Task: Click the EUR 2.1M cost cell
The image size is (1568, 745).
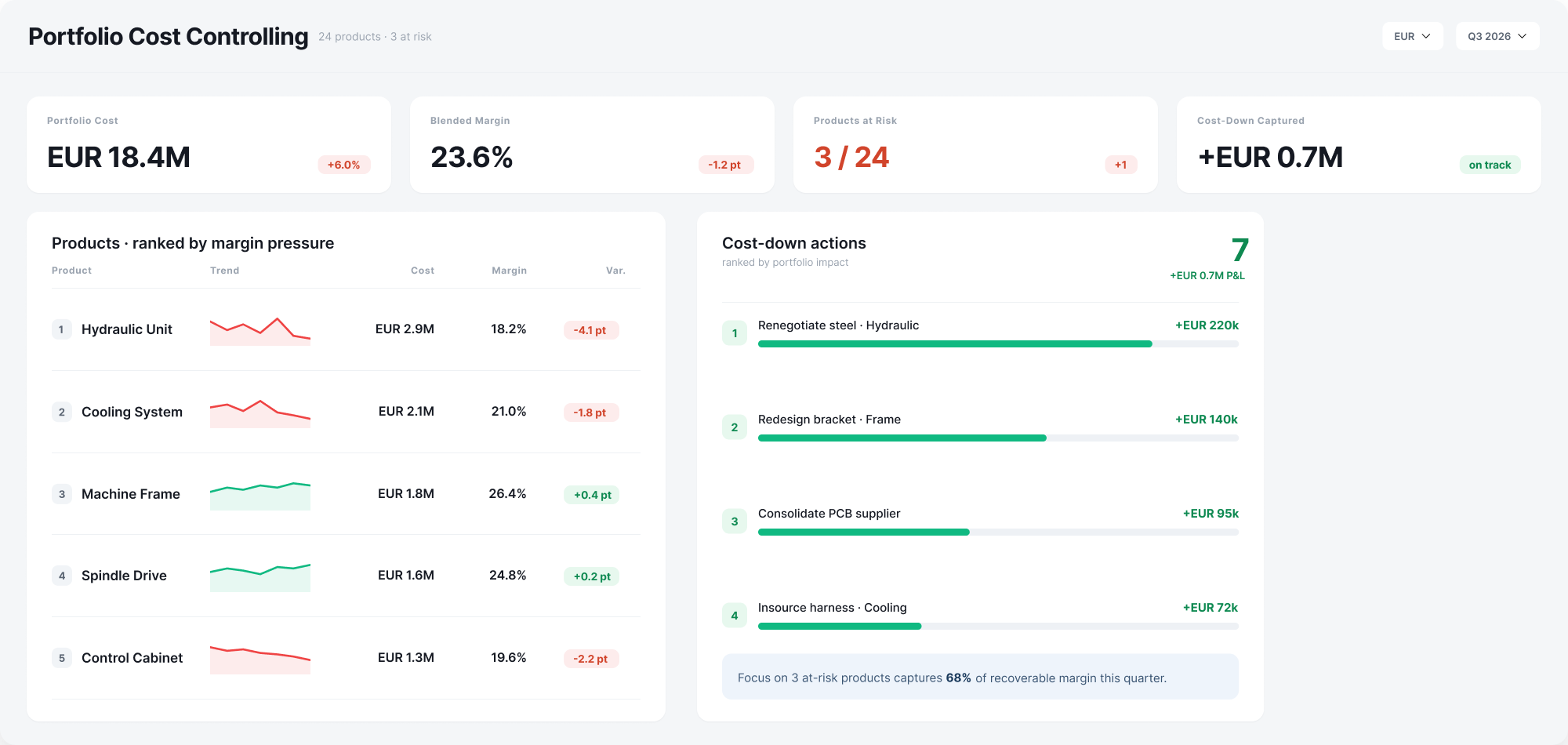Action: tap(406, 412)
